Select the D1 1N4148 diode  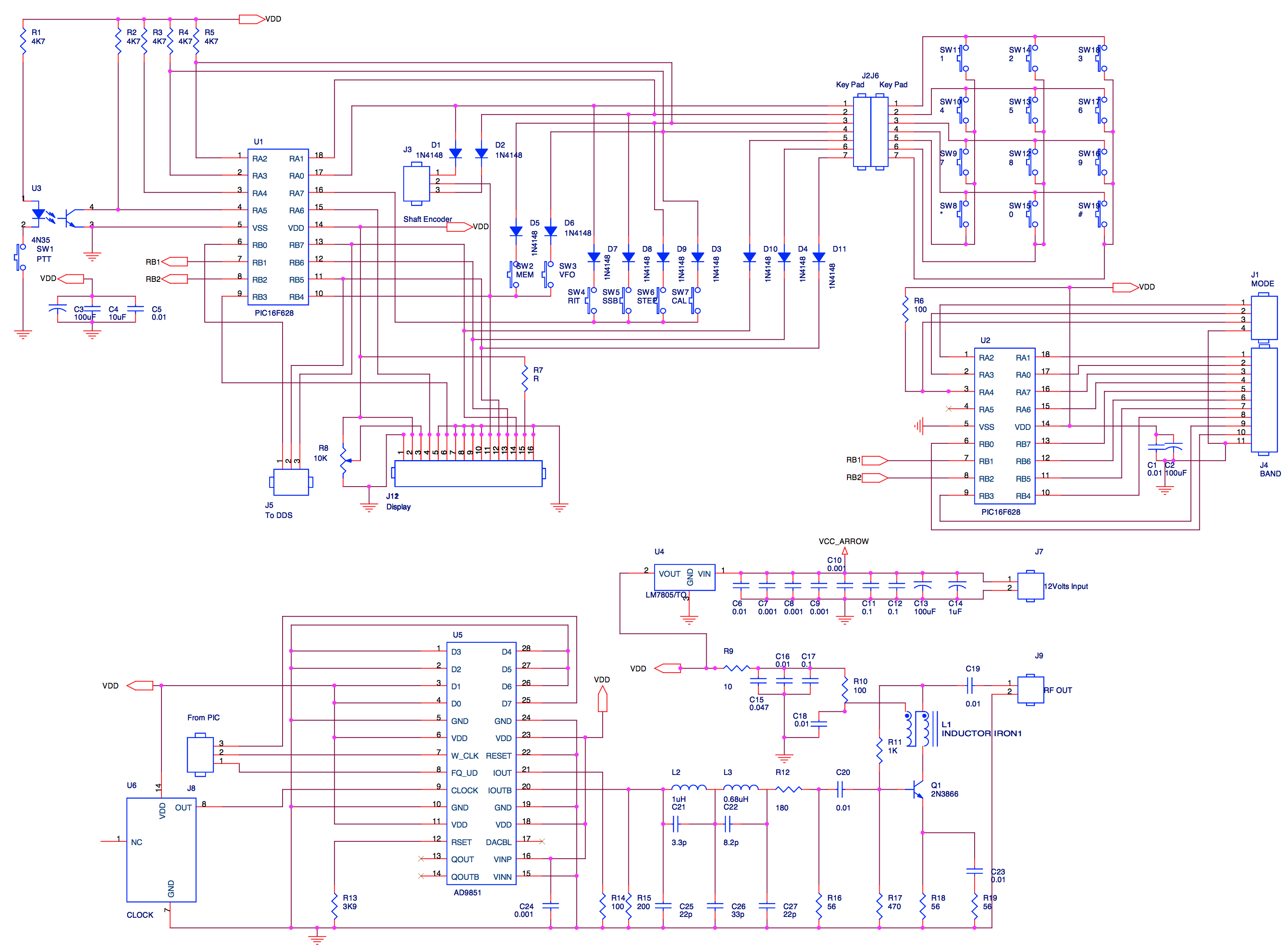(455, 153)
